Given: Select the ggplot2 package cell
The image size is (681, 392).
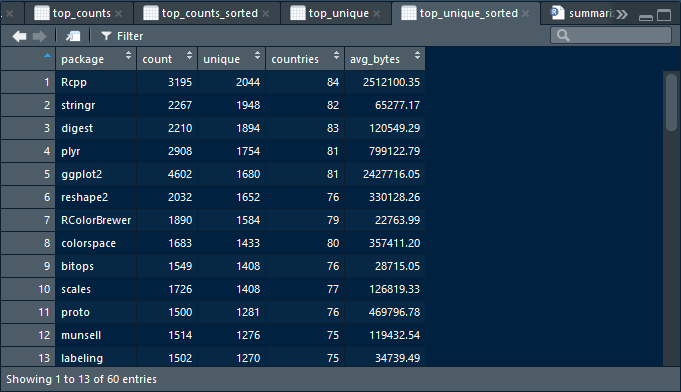Looking at the screenshot, I should coord(96,174).
